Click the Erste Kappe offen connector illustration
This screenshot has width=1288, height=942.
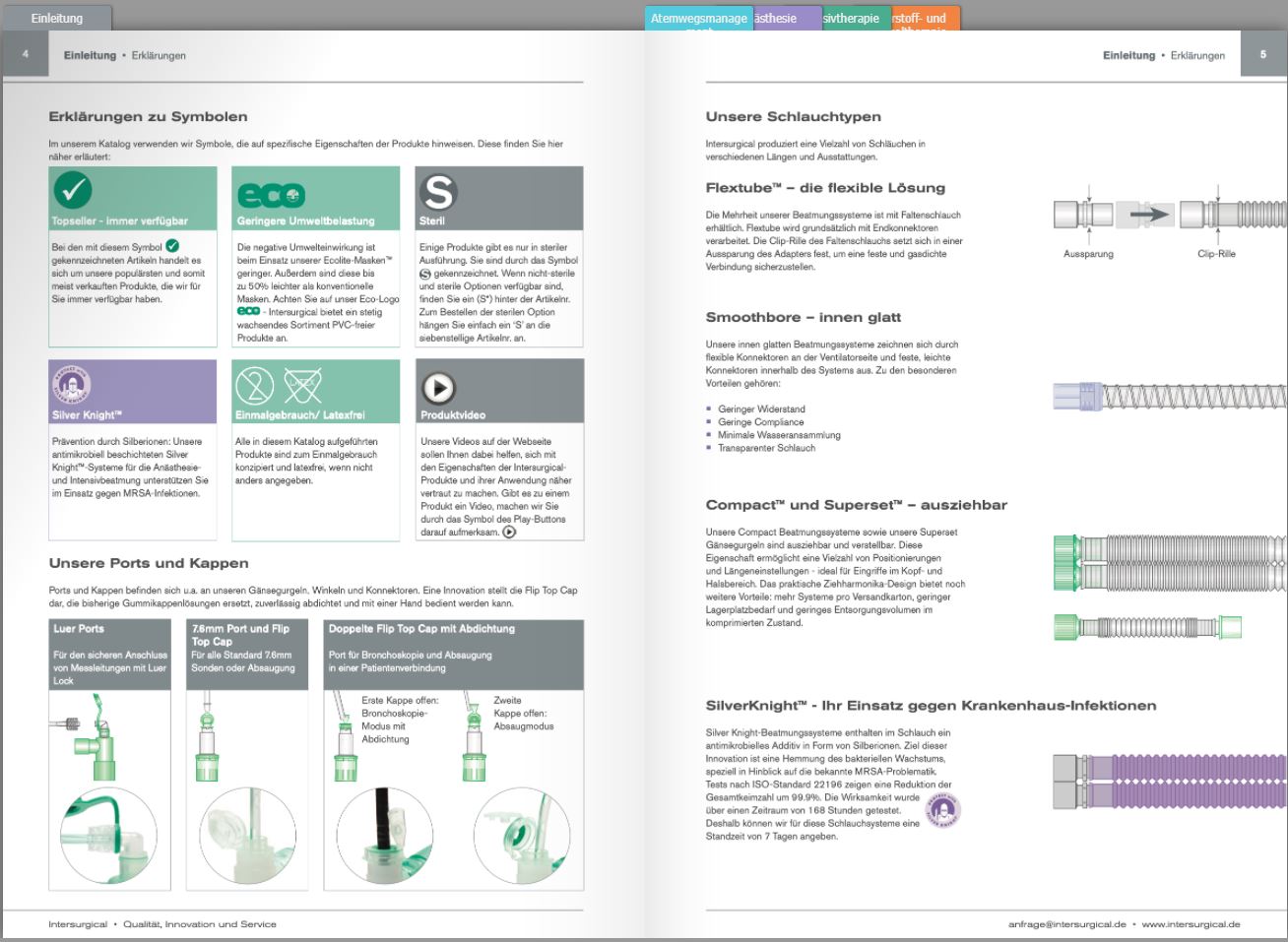pyautogui.click(x=345, y=736)
